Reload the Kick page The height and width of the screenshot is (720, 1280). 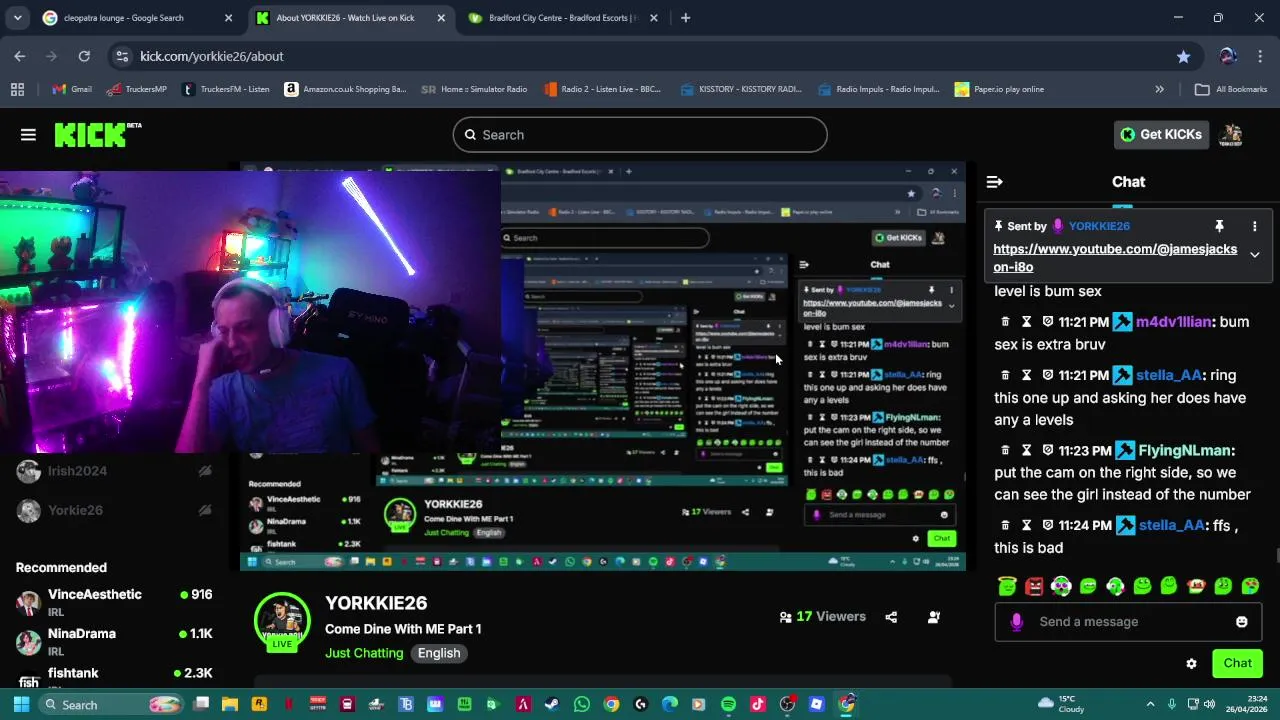[84, 57]
